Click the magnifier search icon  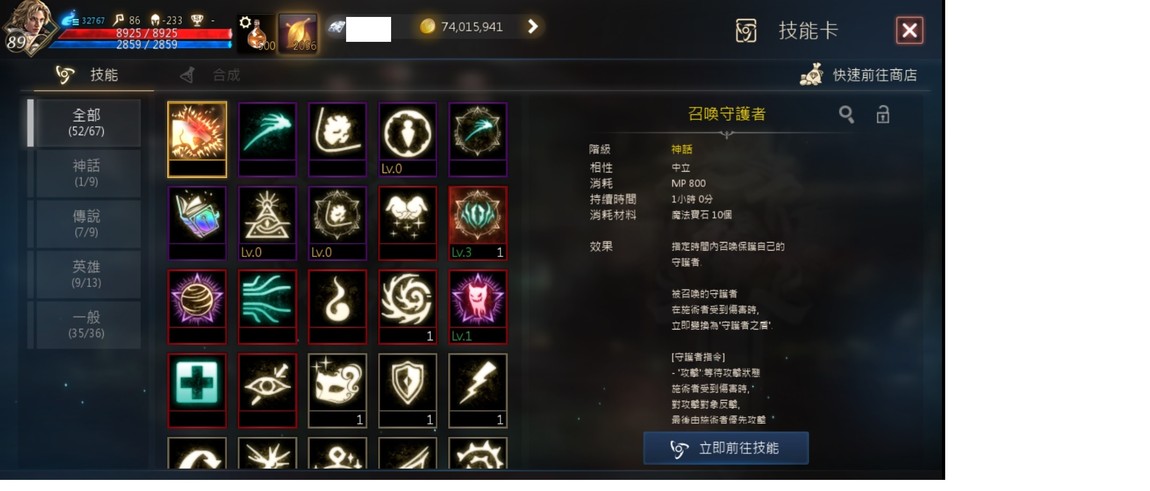(846, 114)
